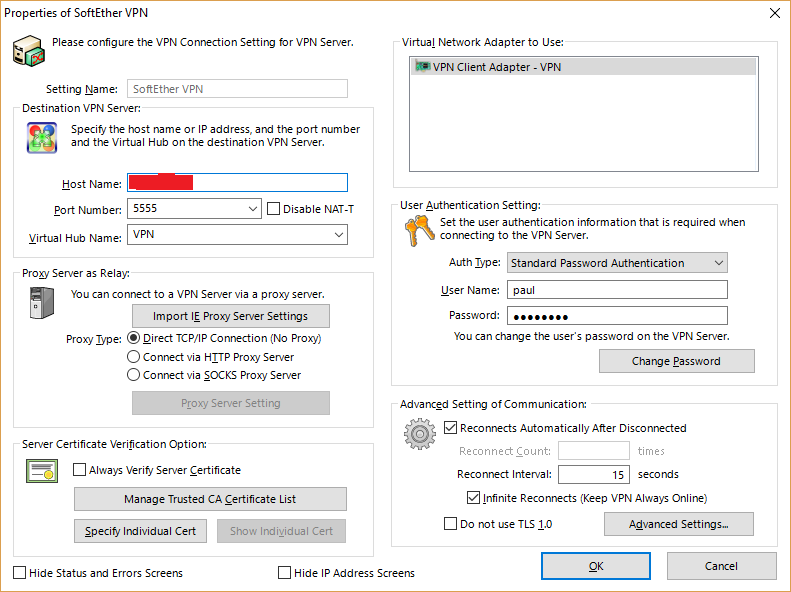This screenshot has width=791, height=592.
Task: Click Import IE Proxy Server Settings
Action: pos(231,316)
